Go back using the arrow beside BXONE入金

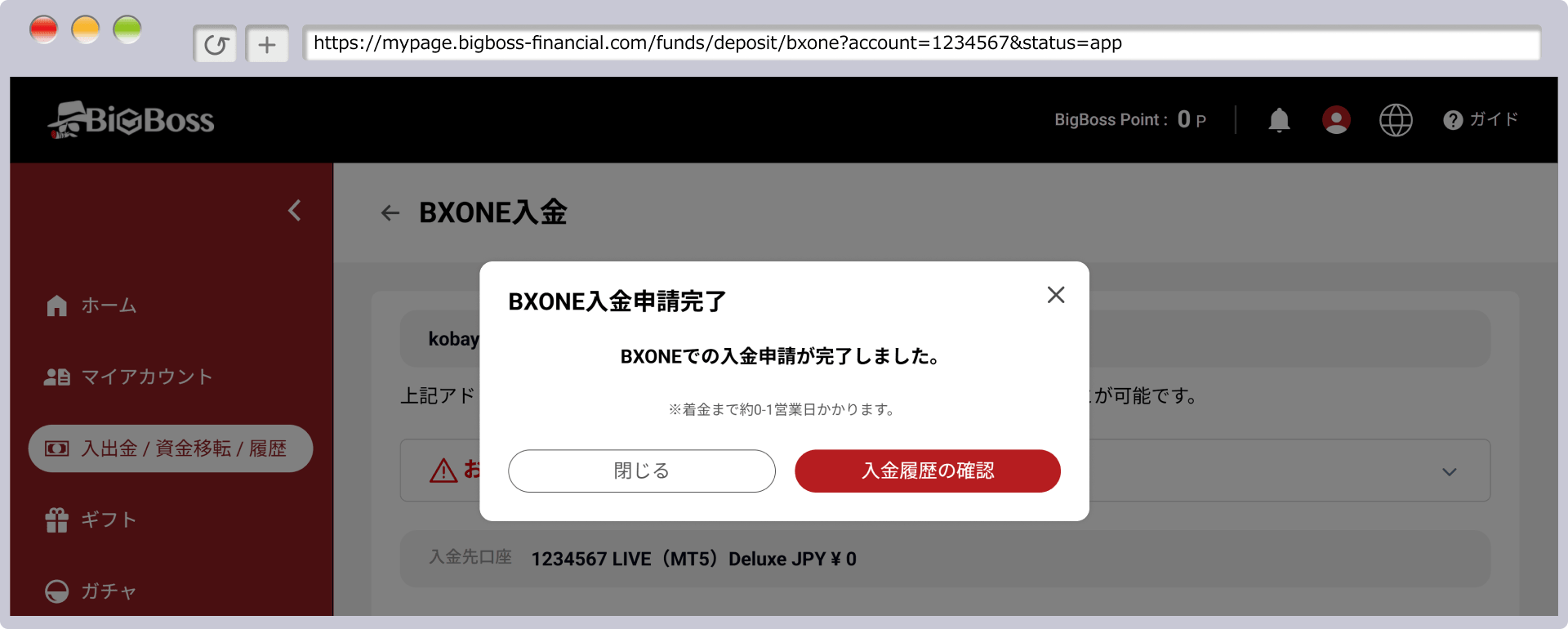pyautogui.click(x=390, y=213)
